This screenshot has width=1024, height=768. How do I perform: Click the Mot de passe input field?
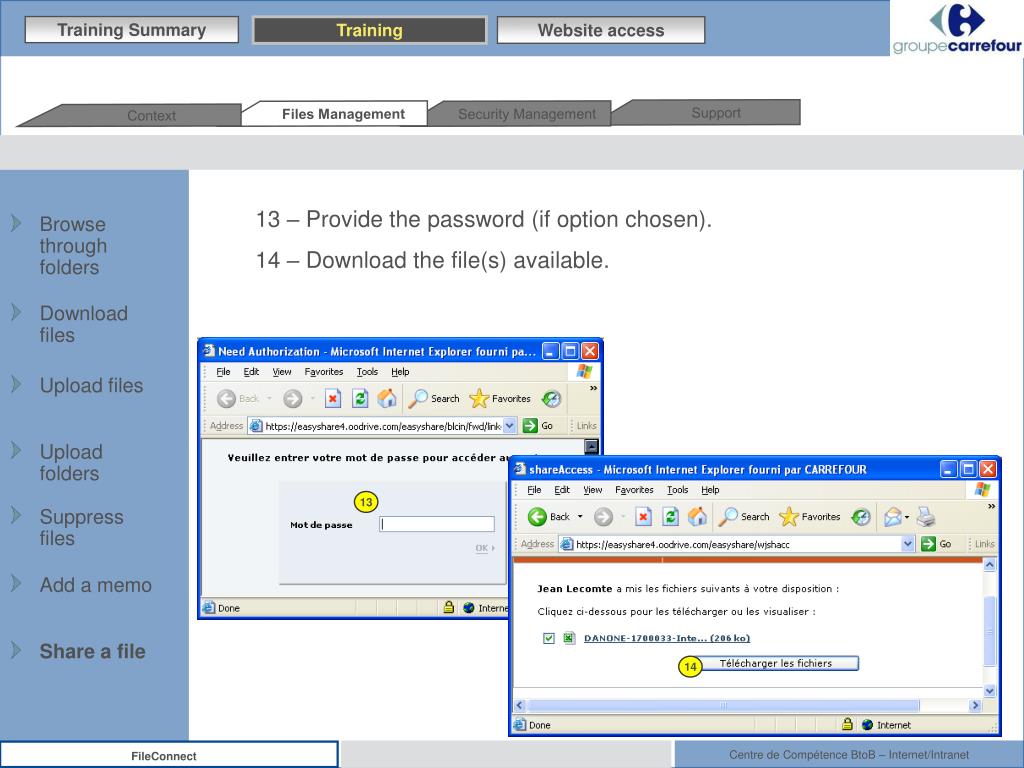(437, 524)
